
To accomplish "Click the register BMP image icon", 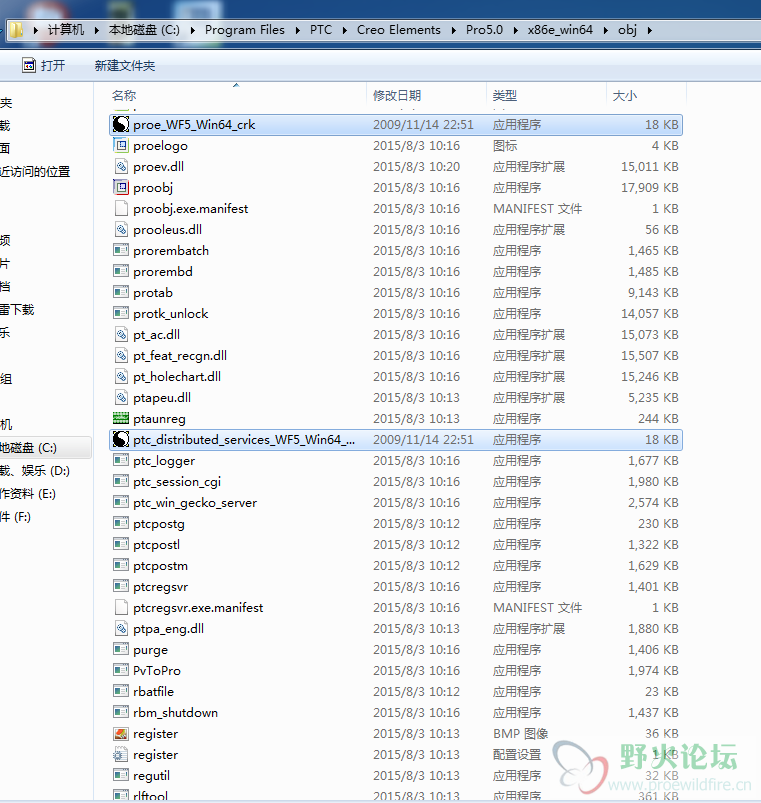I will click(x=121, y=733).
